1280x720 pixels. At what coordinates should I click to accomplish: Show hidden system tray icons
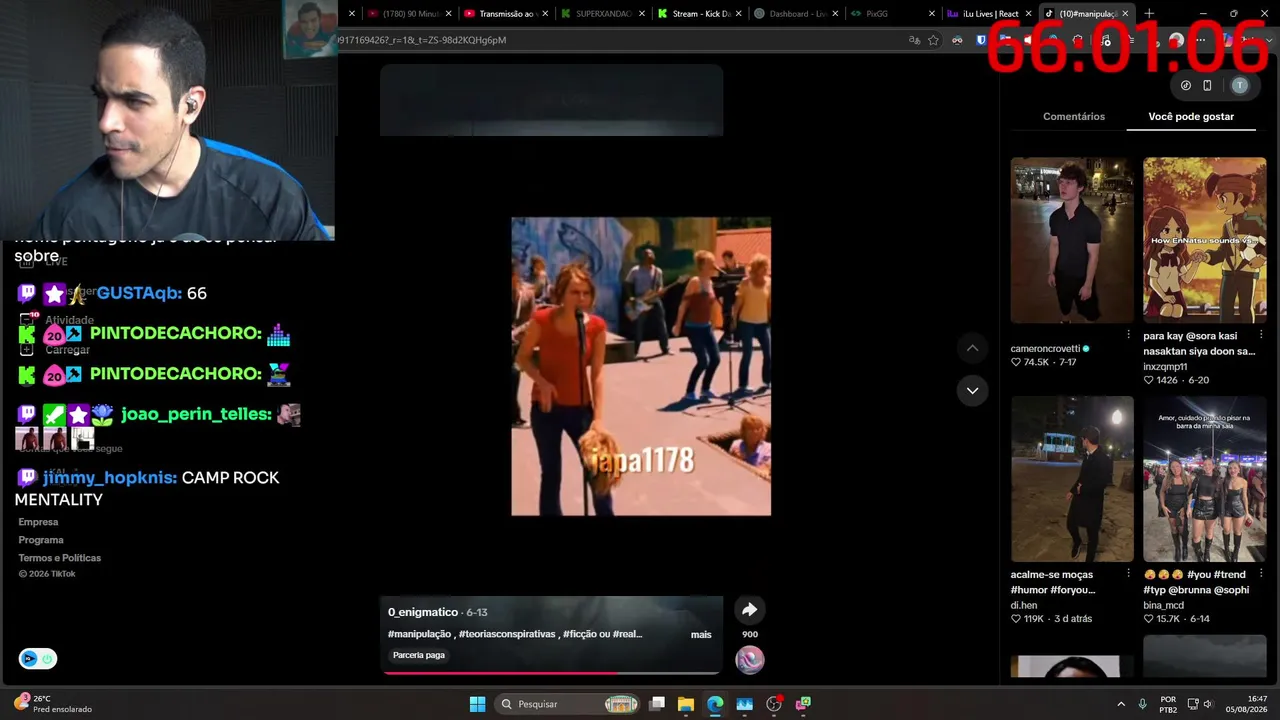pyautogui.click(x=1121, y=704)
